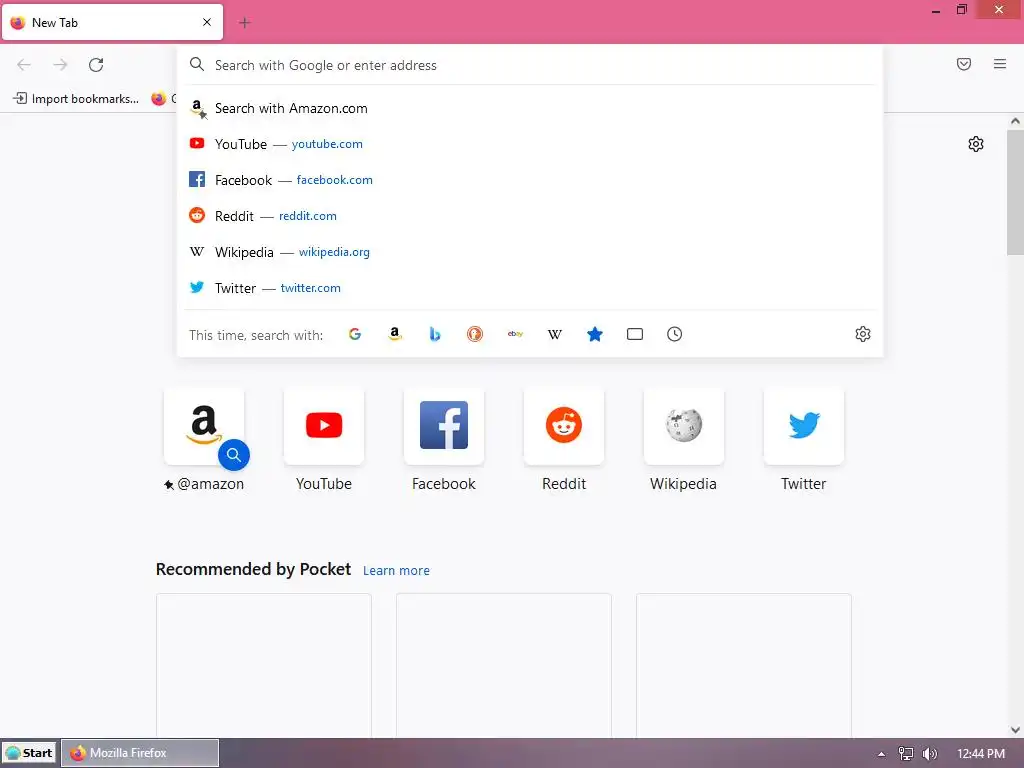Select the Wikipedia wikipedia.org suggestion
This screenshot has height=768, width=1024.
point(530,252)
